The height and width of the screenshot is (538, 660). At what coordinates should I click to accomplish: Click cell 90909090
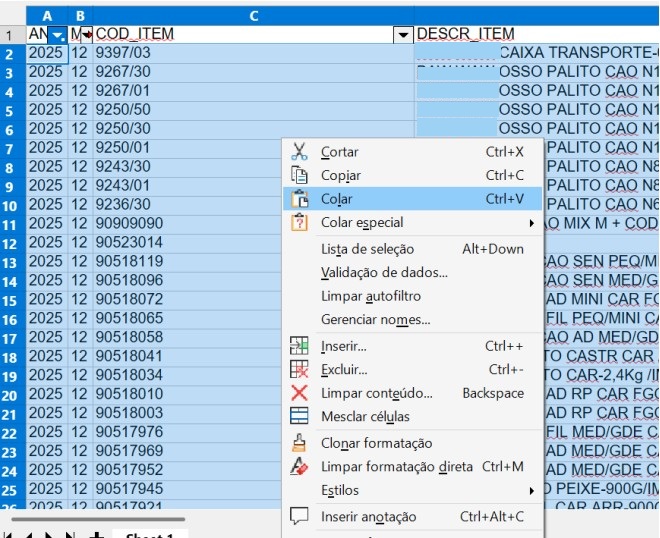pos(187,224)
